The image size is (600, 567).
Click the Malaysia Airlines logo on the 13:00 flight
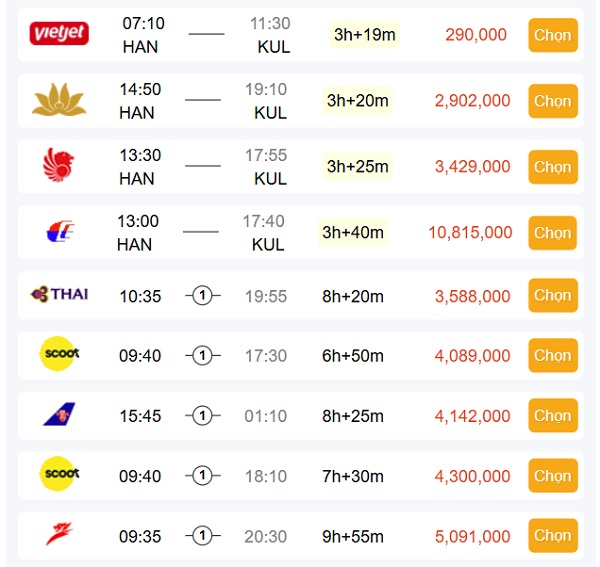point(59,233)
